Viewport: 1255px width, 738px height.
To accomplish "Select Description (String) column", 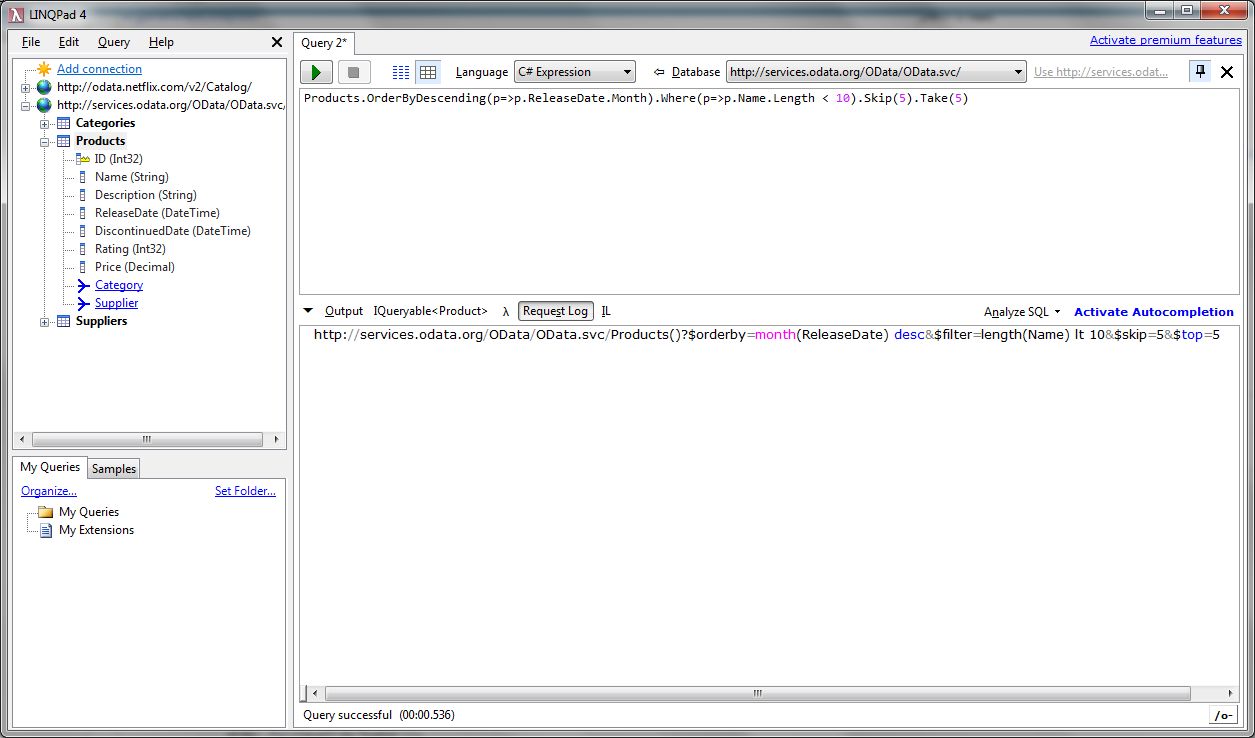I will (146, 195).
